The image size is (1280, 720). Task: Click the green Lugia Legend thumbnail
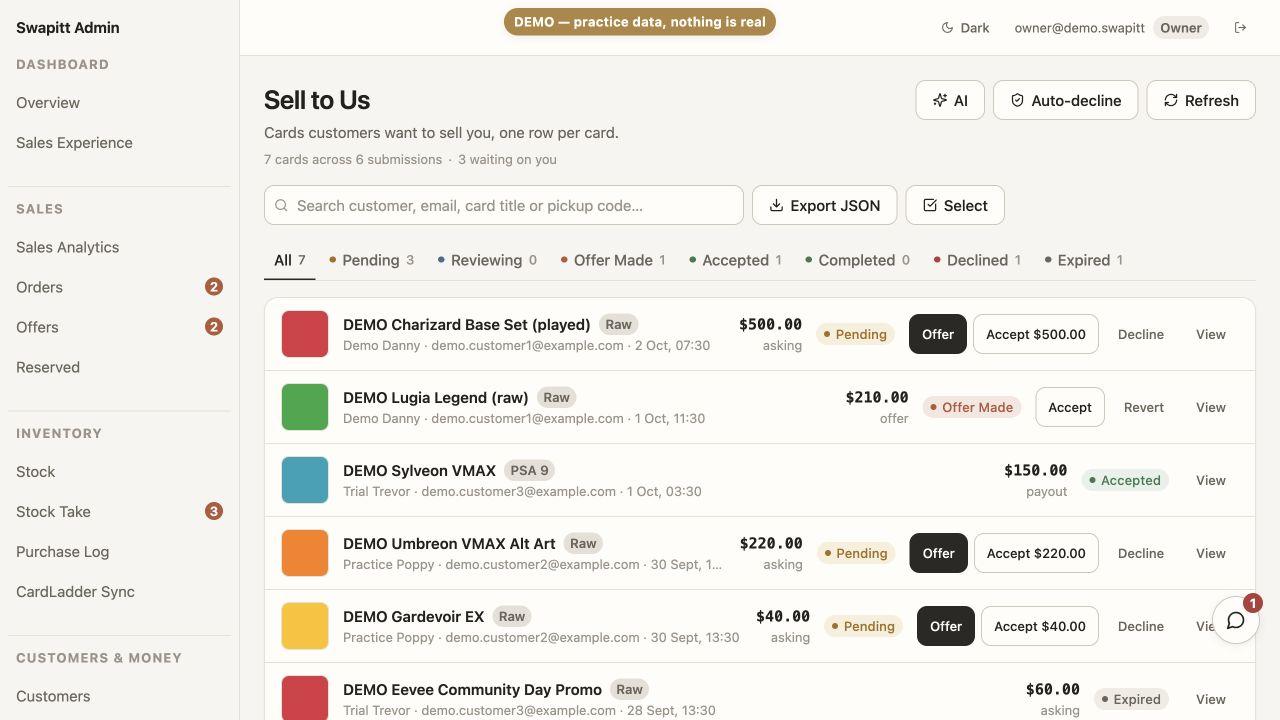(305, 407)
